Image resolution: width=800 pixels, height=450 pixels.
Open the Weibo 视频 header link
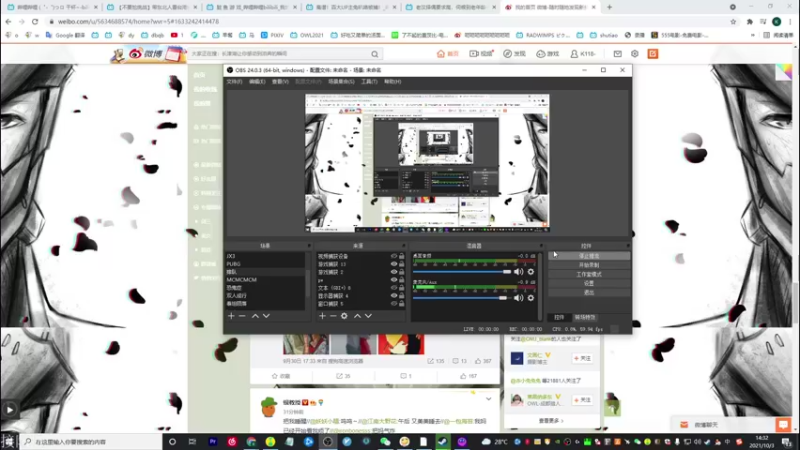(x=481, y=54)
